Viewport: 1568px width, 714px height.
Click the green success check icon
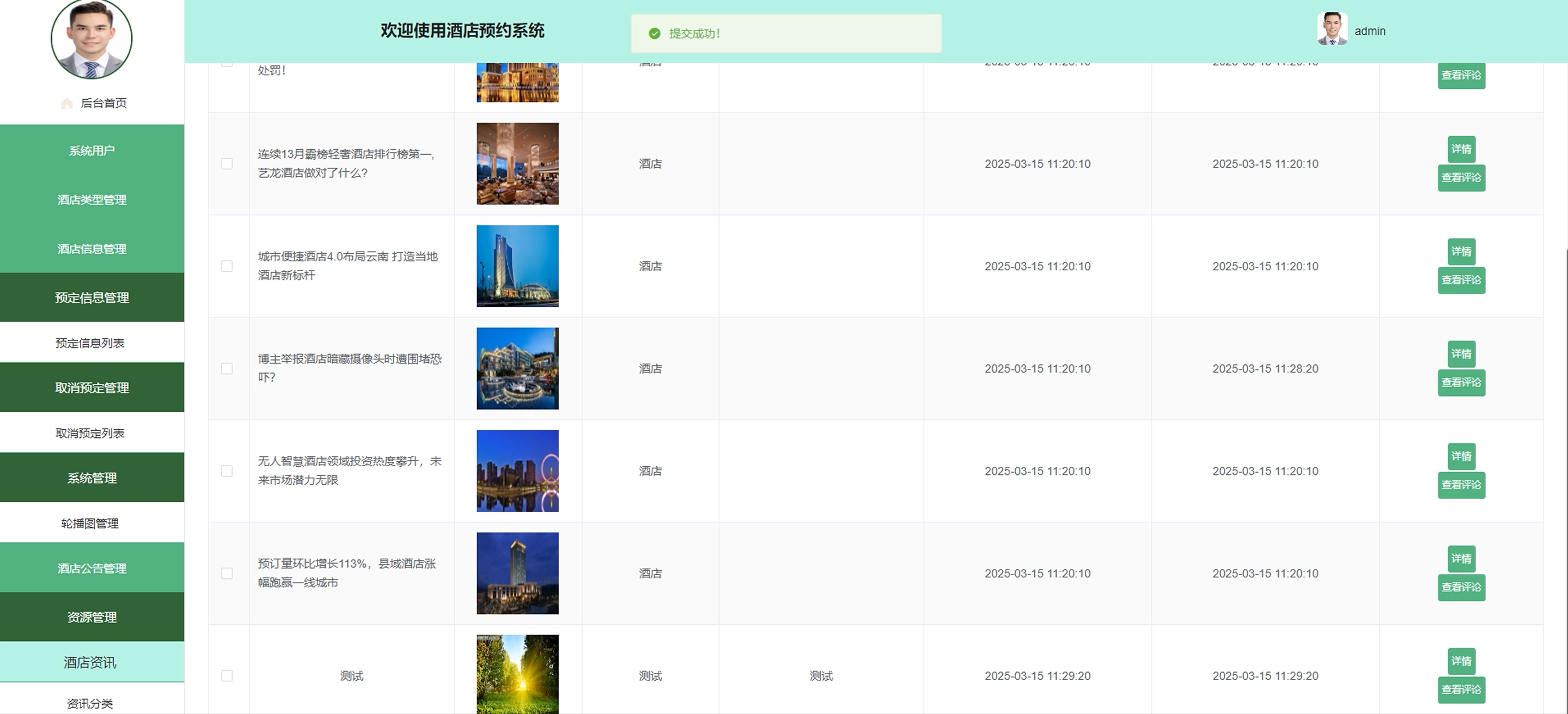[654, 33]
